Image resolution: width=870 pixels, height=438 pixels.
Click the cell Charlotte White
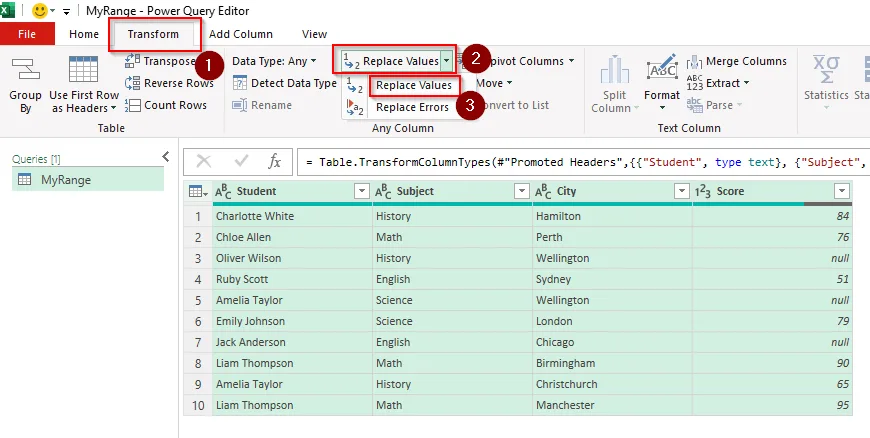point(292,216)
